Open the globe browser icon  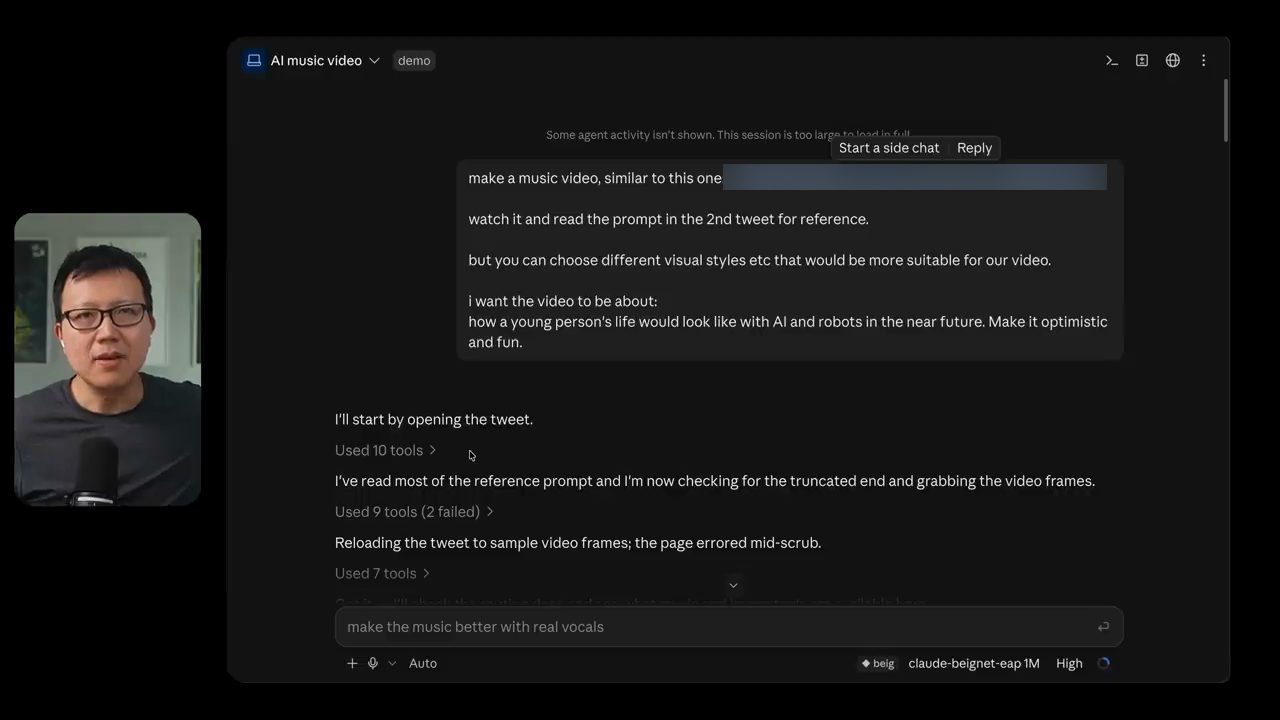tap(1173, 61)
